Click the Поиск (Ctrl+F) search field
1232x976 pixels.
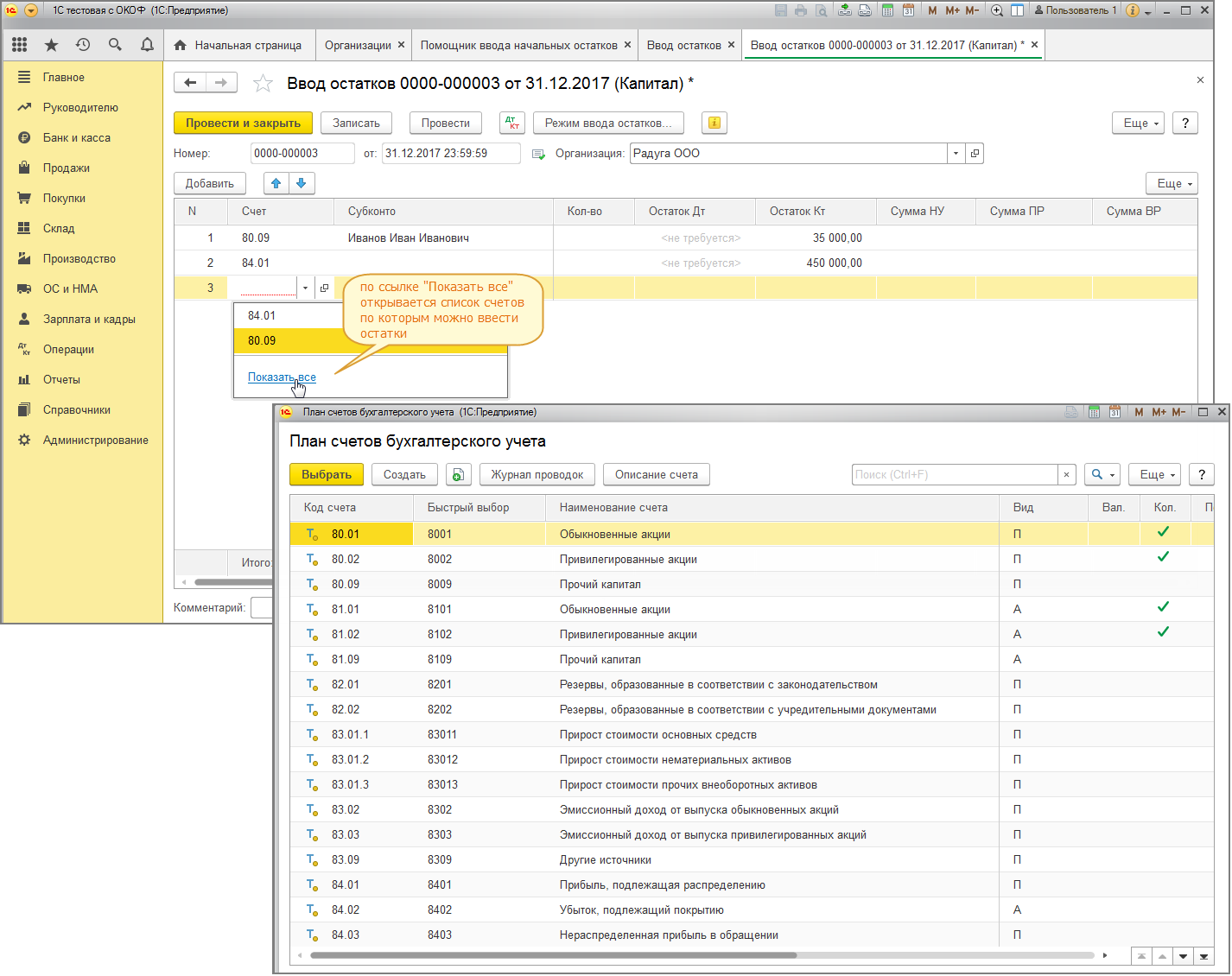click(955, 474)
